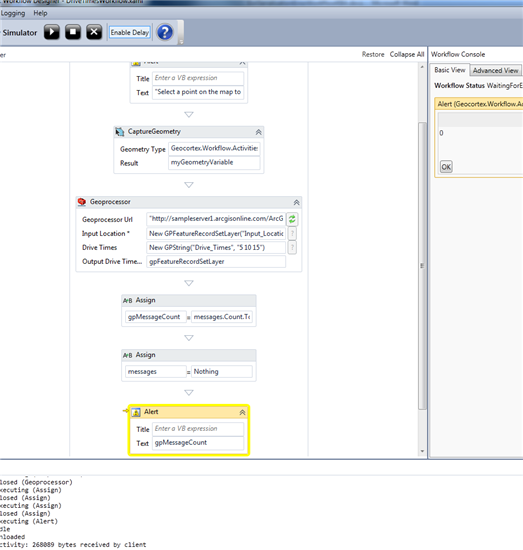523x550 pixels.
Task: Edit Output Drive Time field
Action: (x=216, y=261)
